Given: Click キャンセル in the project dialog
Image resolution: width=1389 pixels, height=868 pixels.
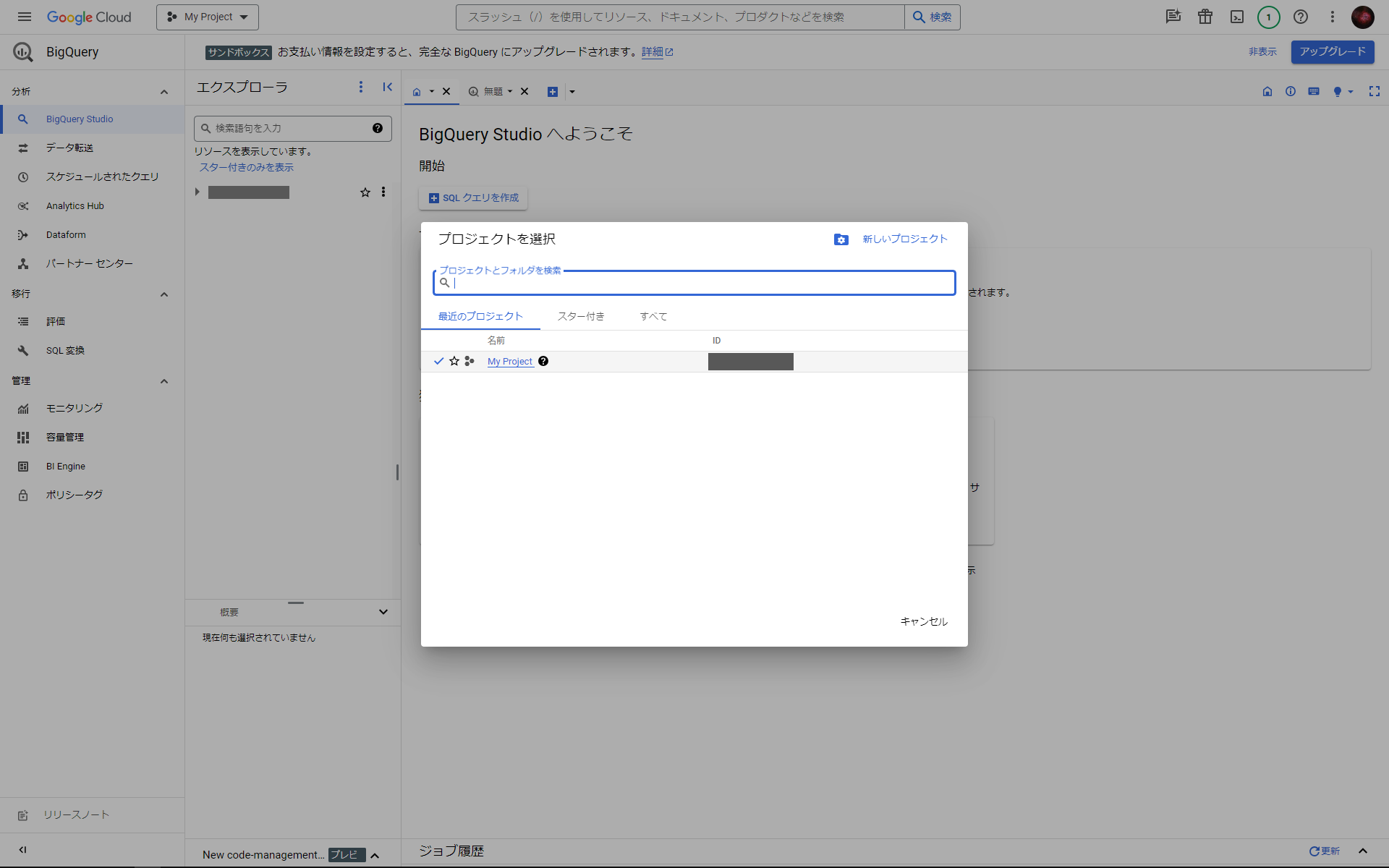Looking at the screenshot, I should point(922,621).
